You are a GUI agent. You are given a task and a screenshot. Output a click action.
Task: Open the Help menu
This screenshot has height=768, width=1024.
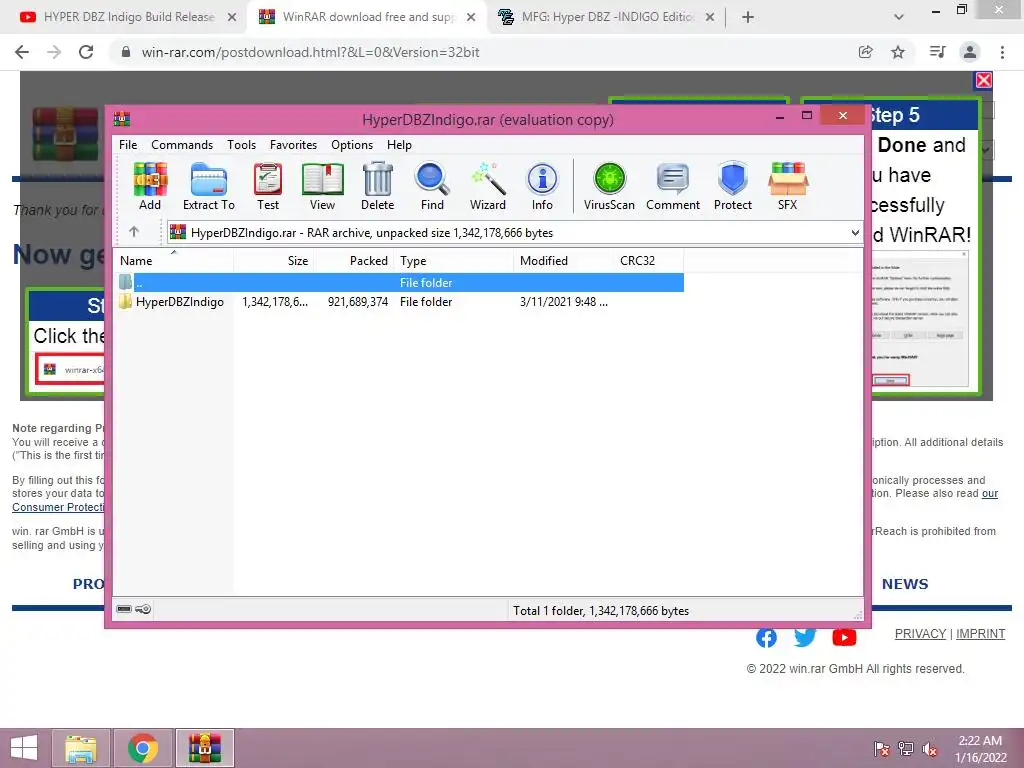(399, 145)
